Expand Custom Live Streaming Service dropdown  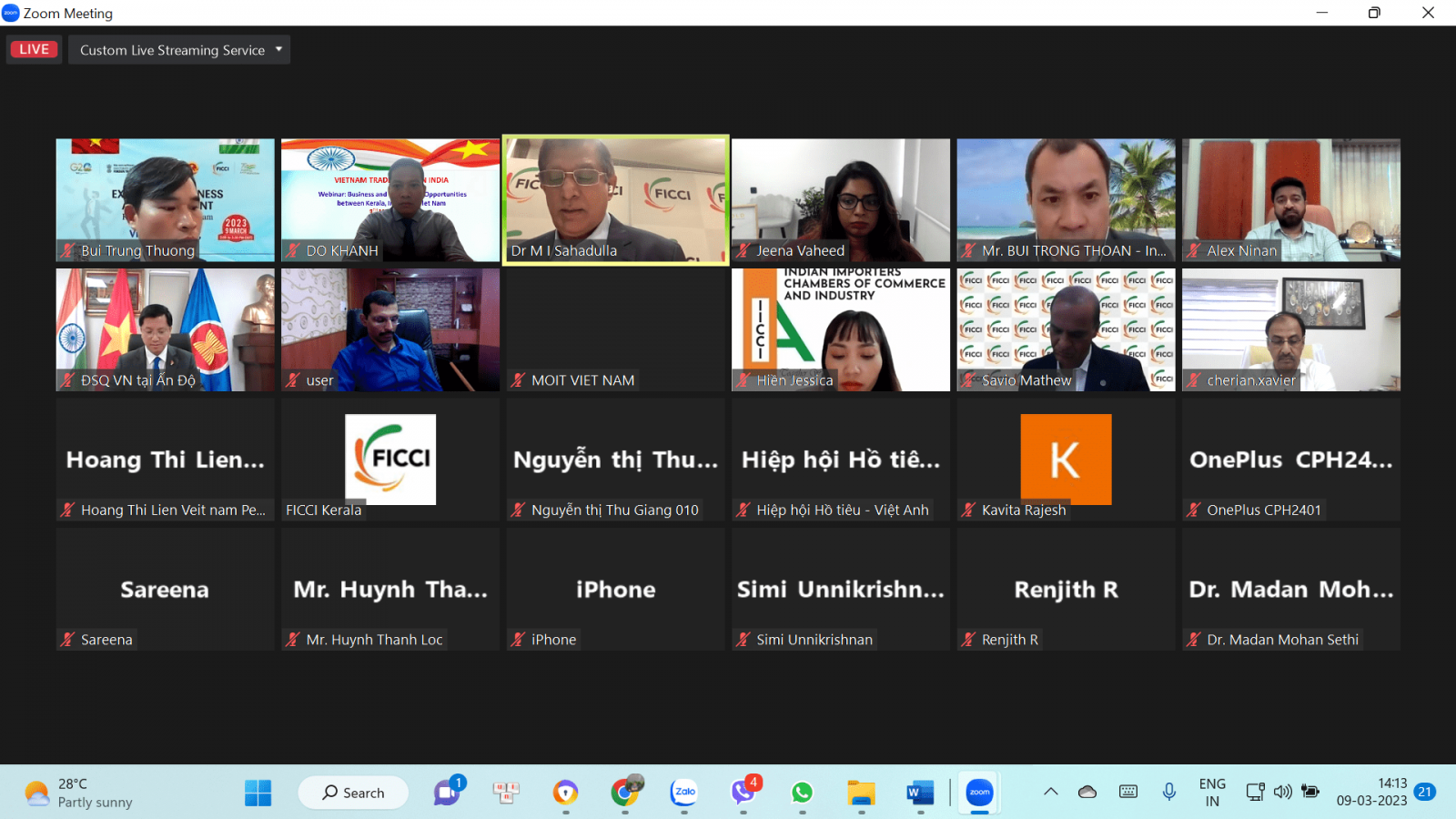pyautogui.click(x=179, y=50)
